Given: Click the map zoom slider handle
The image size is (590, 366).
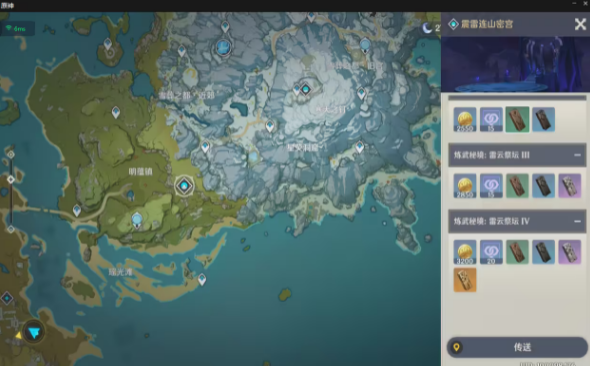Looking at the screenshot, I should pos(11,179).
